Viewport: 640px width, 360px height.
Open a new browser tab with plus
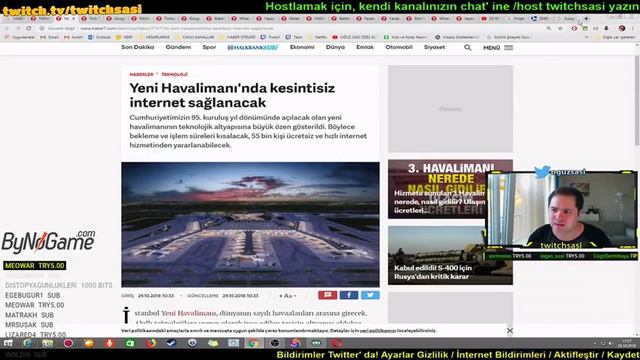[586, 19]
